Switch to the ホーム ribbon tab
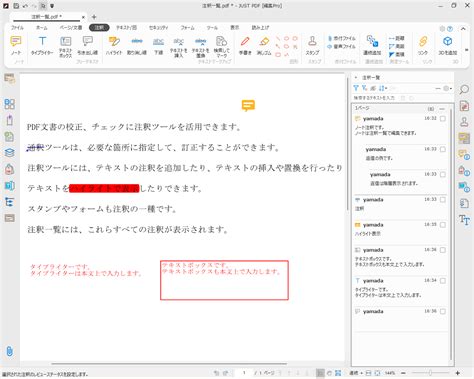Screen dimensions: 474x379 tap(42, 28)
